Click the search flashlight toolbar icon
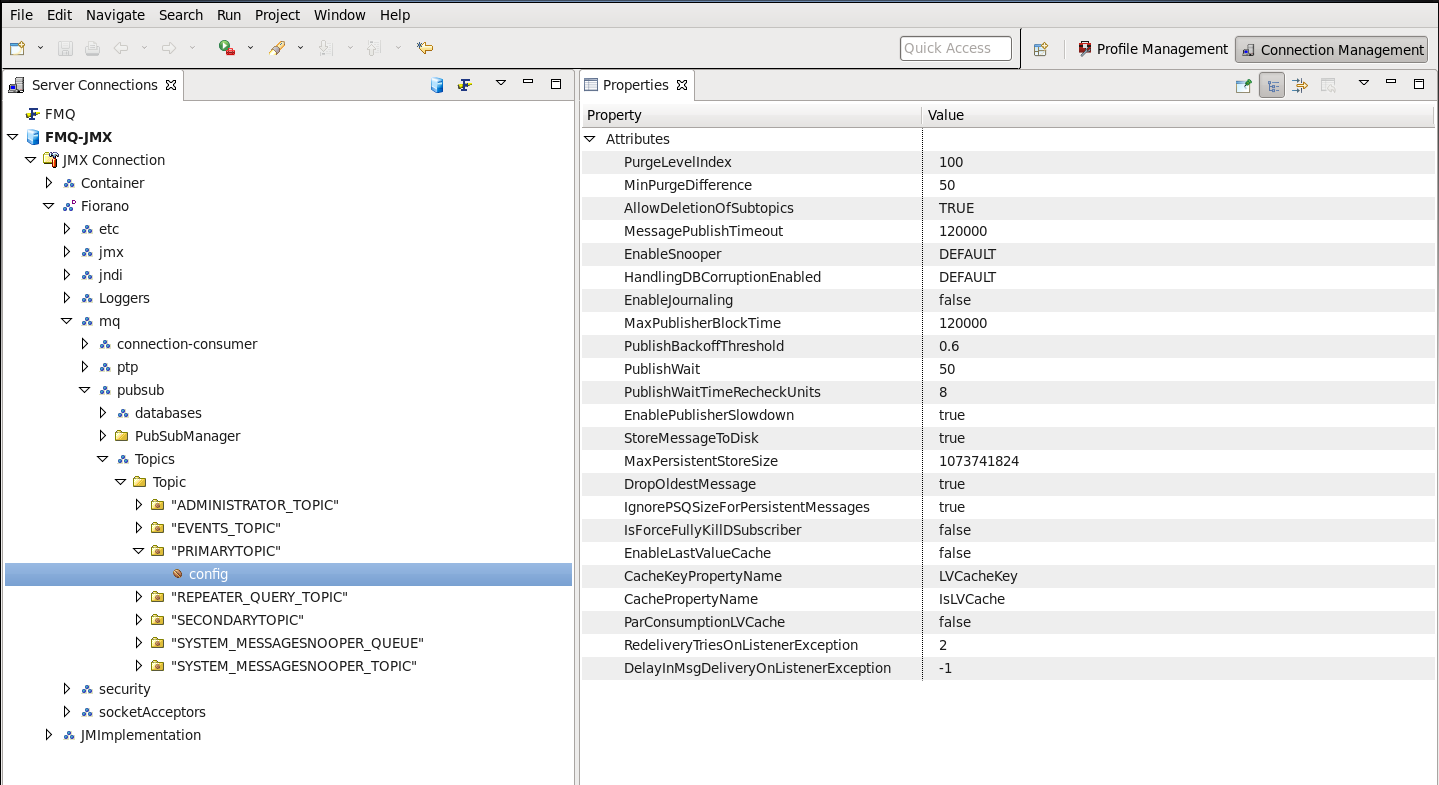The height and width of the screenshot is (785, 1439). (277, 48)
